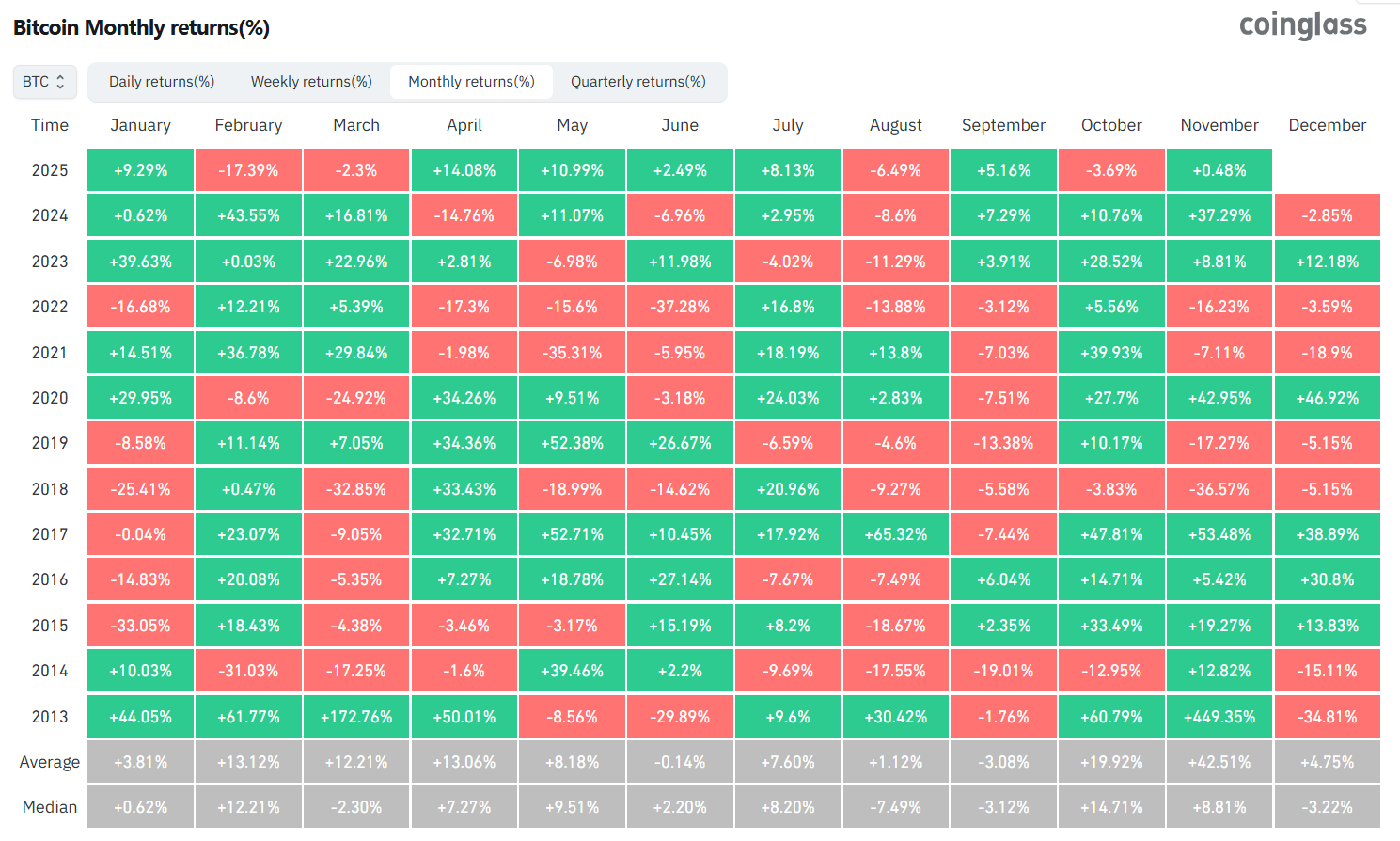
Task: Switch to Weekly returns(%) tab
Action: pos(311,82)
